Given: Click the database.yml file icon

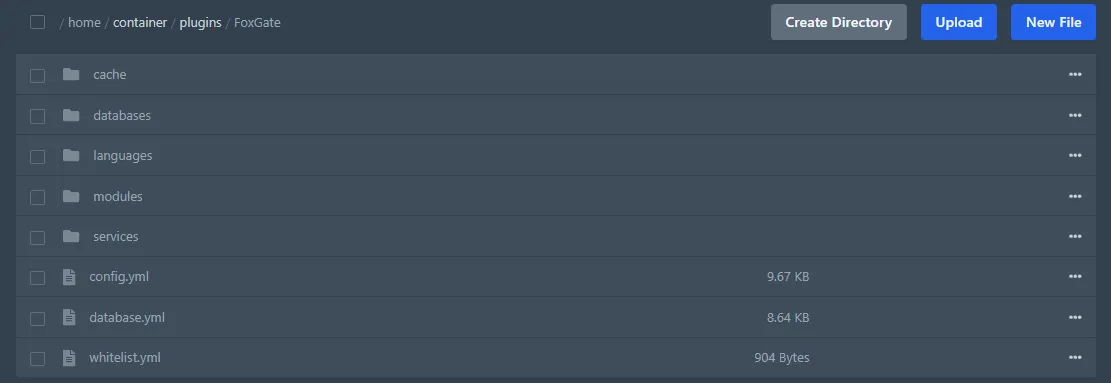Looking at the screenshot, I should 69,317.
